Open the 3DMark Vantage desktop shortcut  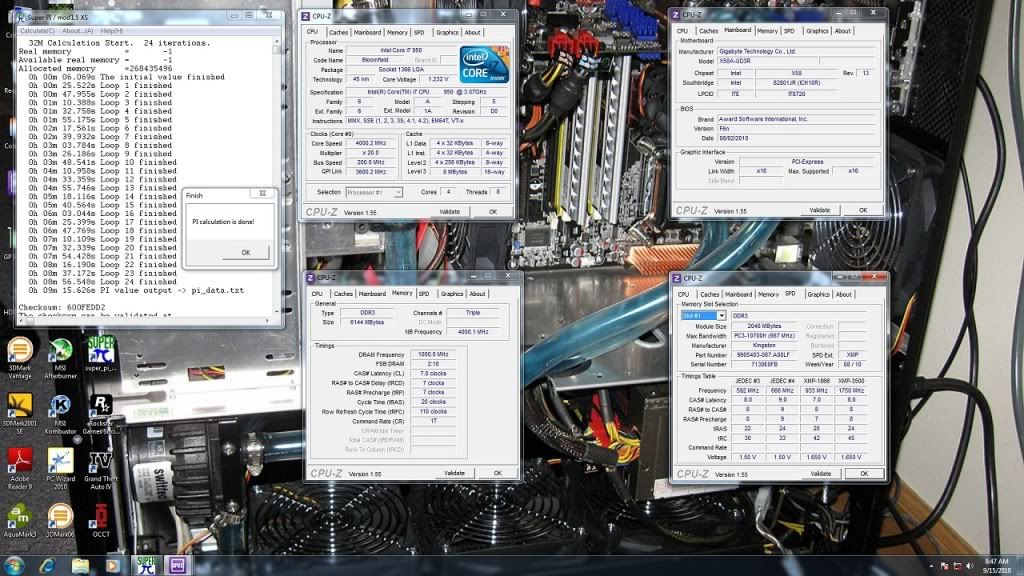point(20,358)
